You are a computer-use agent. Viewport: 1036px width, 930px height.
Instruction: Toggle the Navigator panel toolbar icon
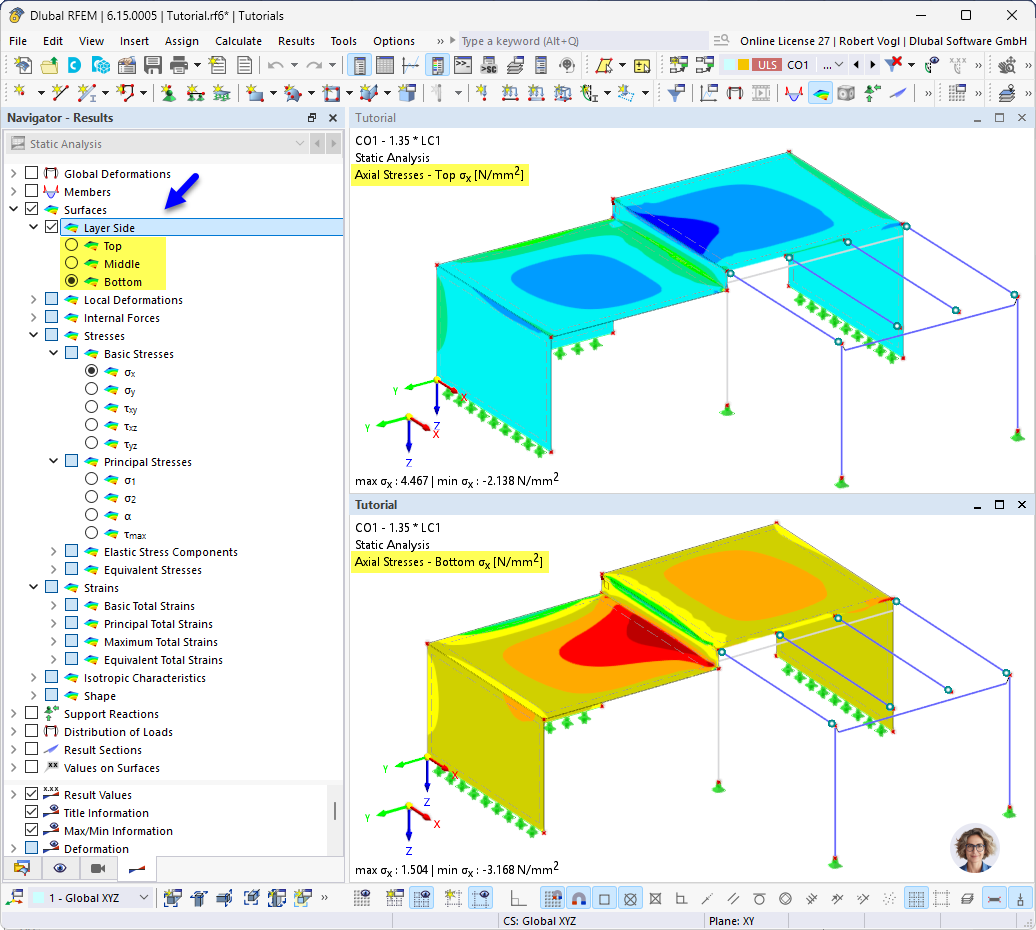359,65
